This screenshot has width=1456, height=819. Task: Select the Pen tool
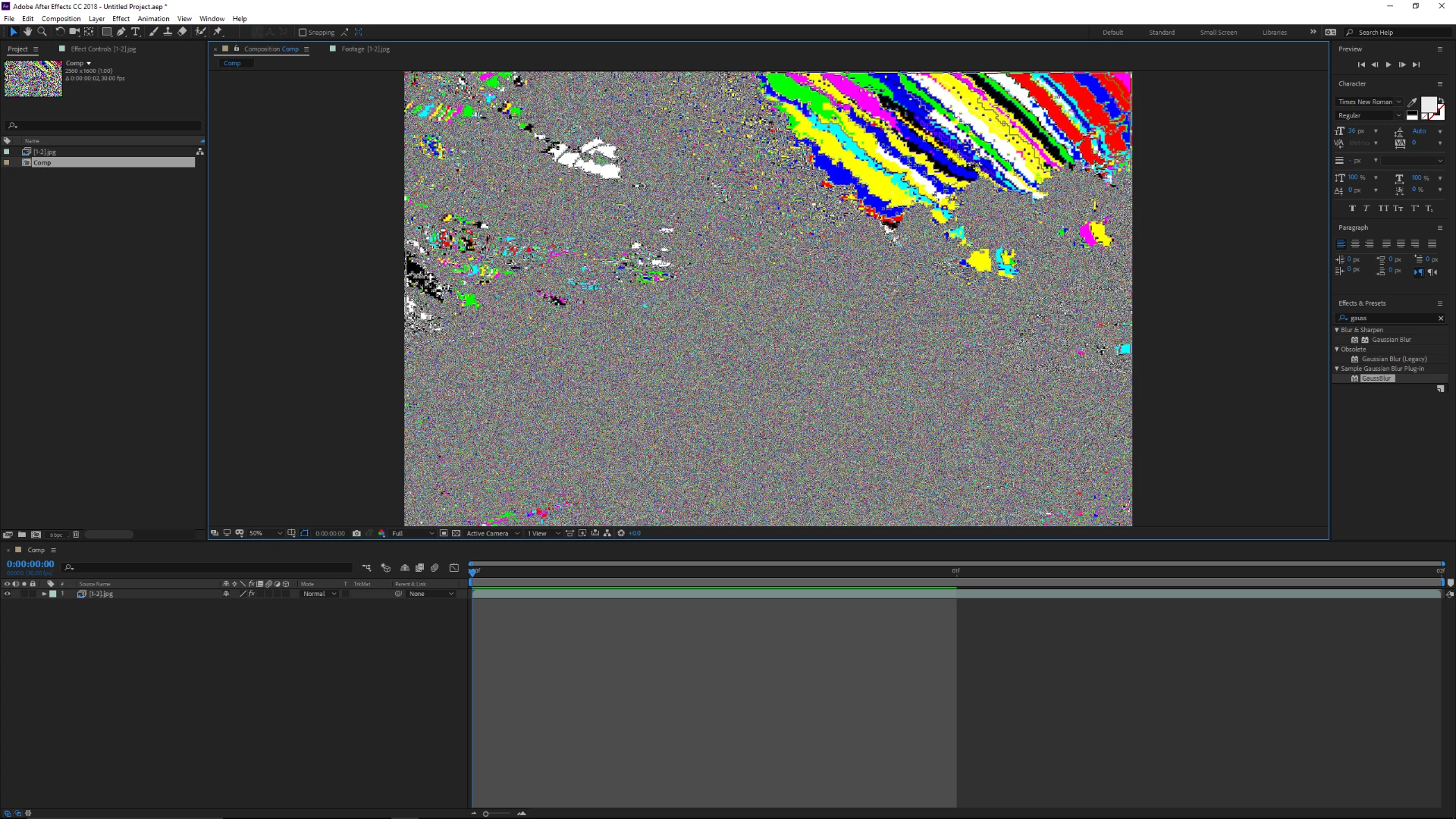(x=121, y=32)
